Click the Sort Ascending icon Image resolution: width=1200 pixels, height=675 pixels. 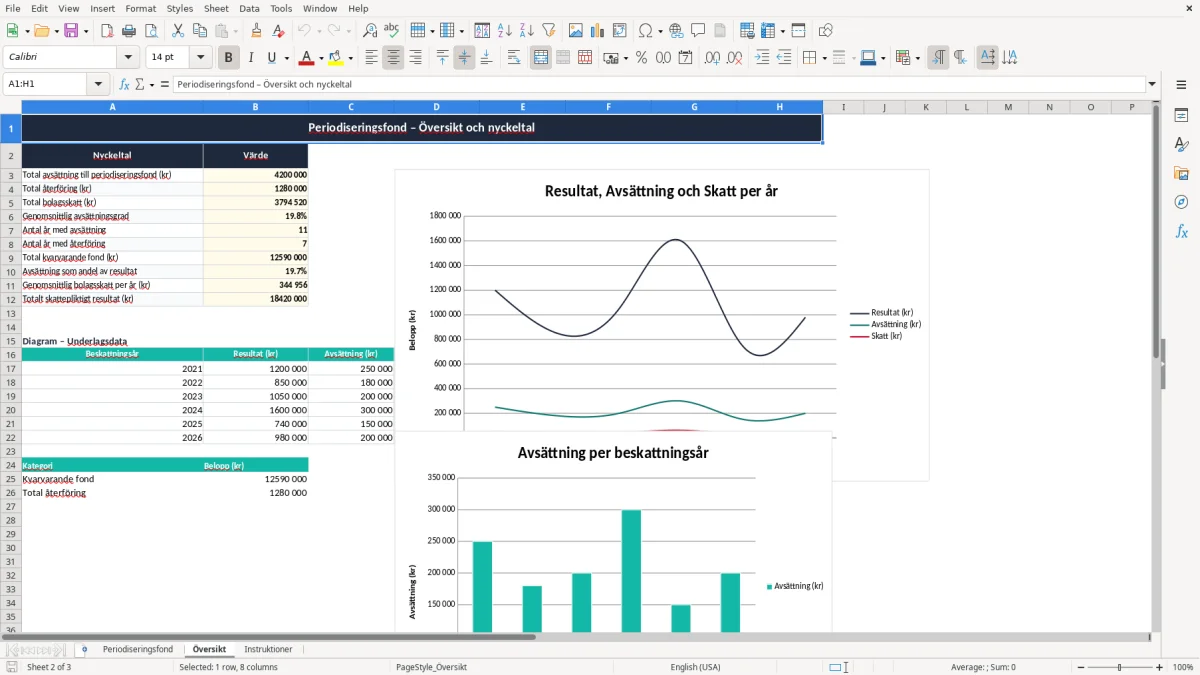point(505,31)
